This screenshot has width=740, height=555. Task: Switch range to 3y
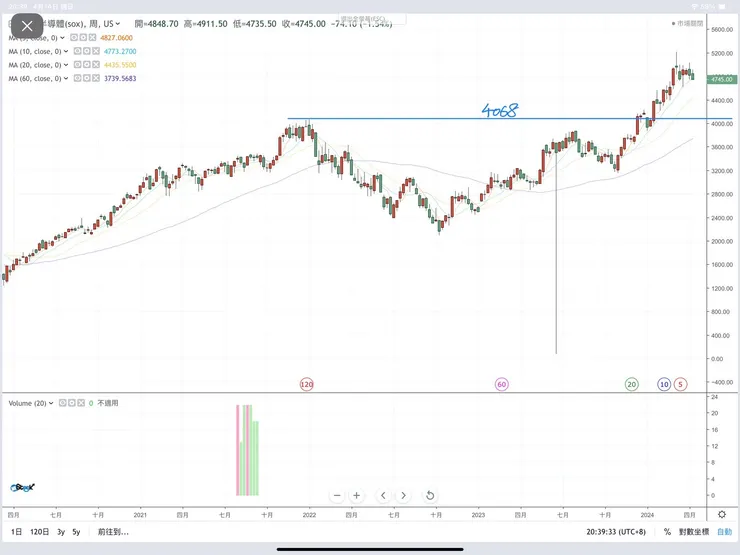[61, 532]
